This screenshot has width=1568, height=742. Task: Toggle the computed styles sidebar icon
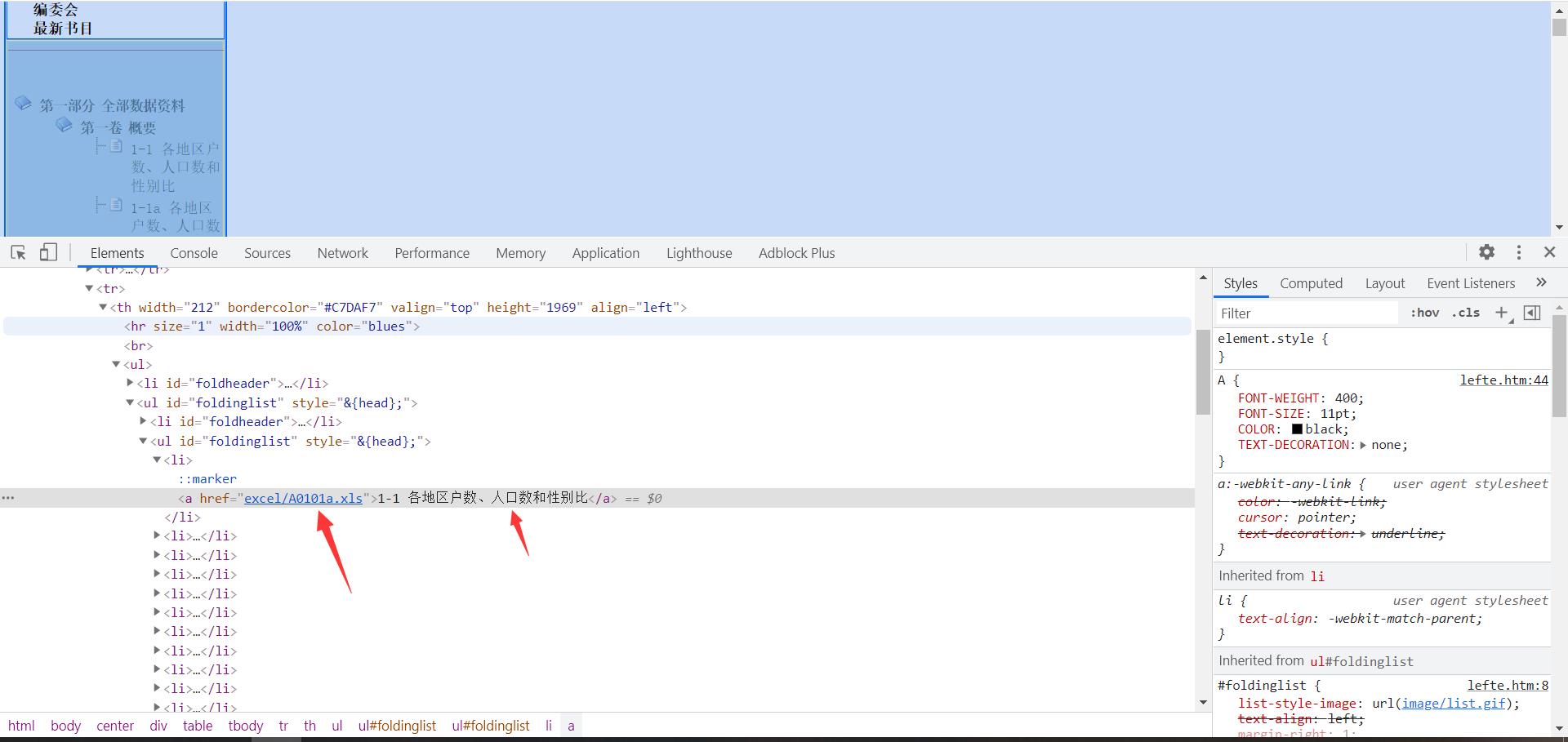click(x=1532, y=313)
